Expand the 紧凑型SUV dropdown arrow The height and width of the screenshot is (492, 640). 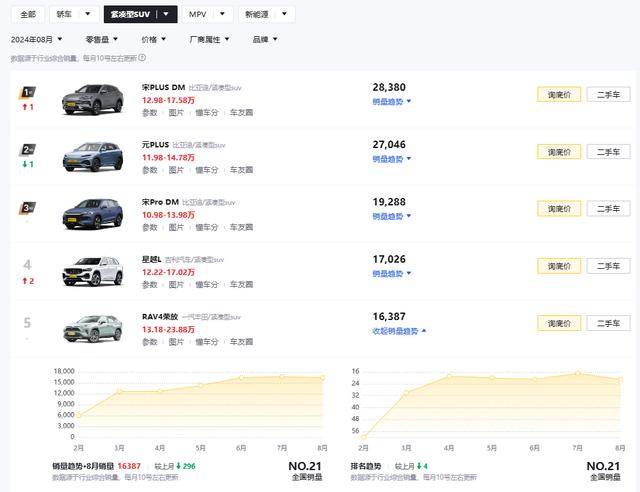click(x=166, y=14)
